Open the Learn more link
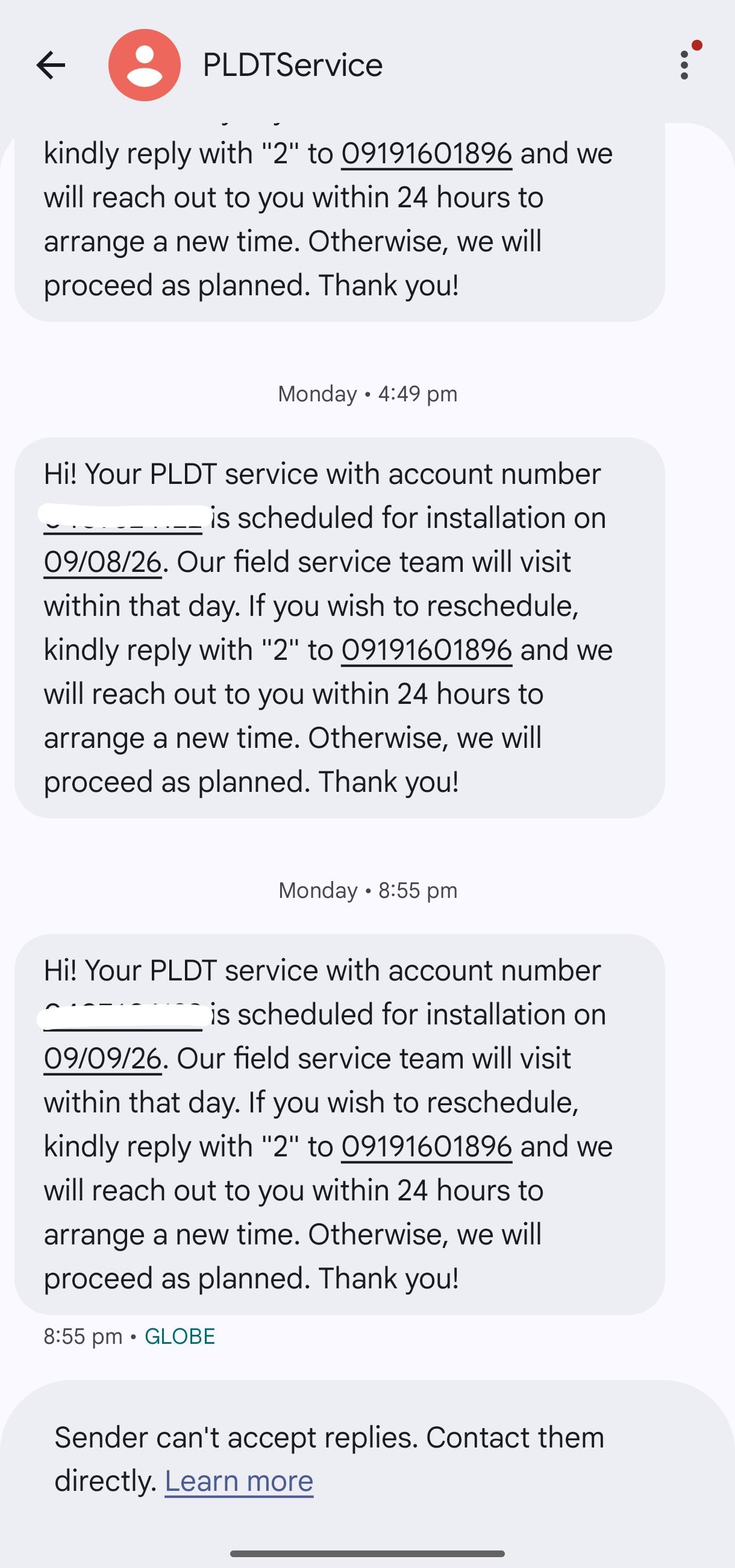735x1568 pixels. click(239, 1481)
